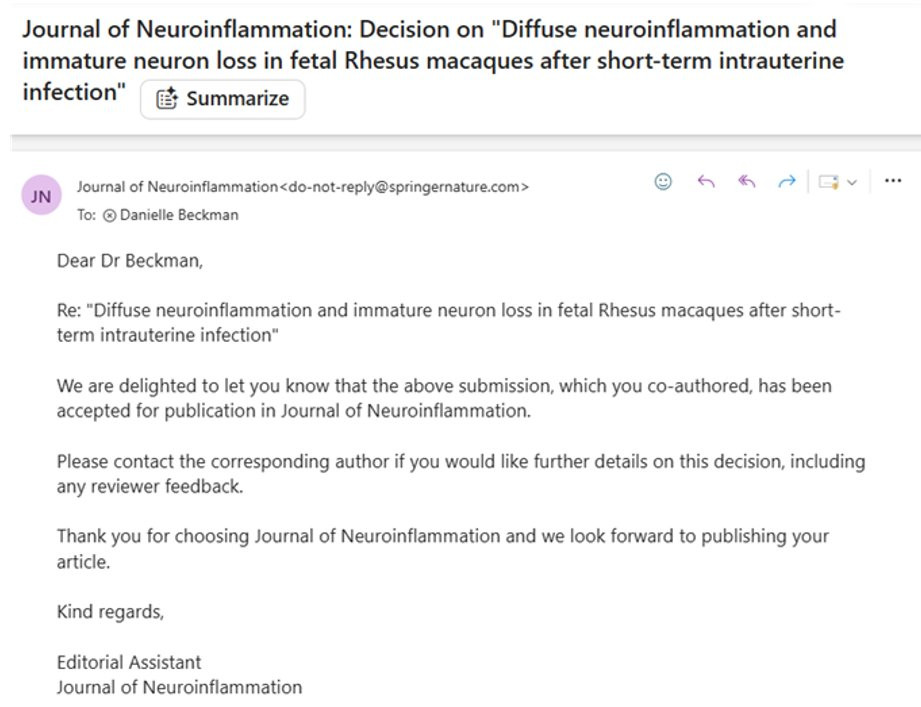Viewport: 921px width, 707px height.
Task: Click the "Re:" manuscript title line in body
Action: coord(449,322)
